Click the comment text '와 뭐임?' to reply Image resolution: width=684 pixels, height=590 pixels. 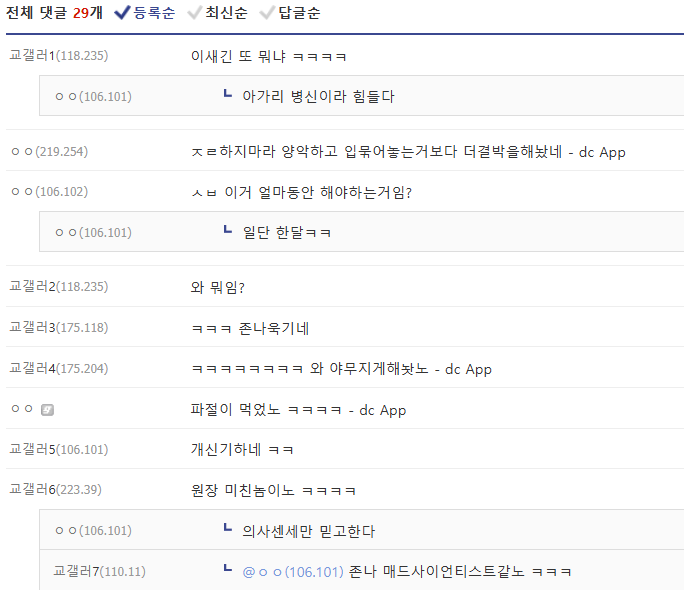point(218,288)
